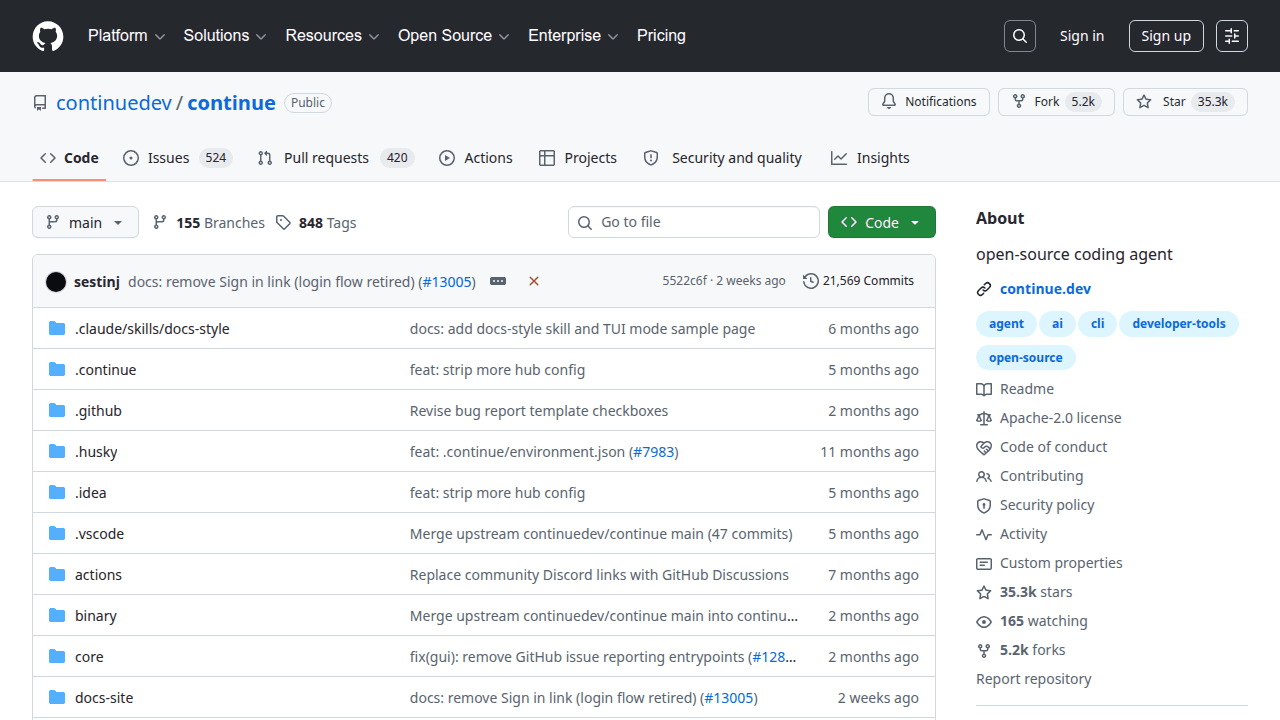The width and height of the screenshot is (1280, 720).
Task: Click the git branch icon beside 155 Branches
Action: coord(160,222)
